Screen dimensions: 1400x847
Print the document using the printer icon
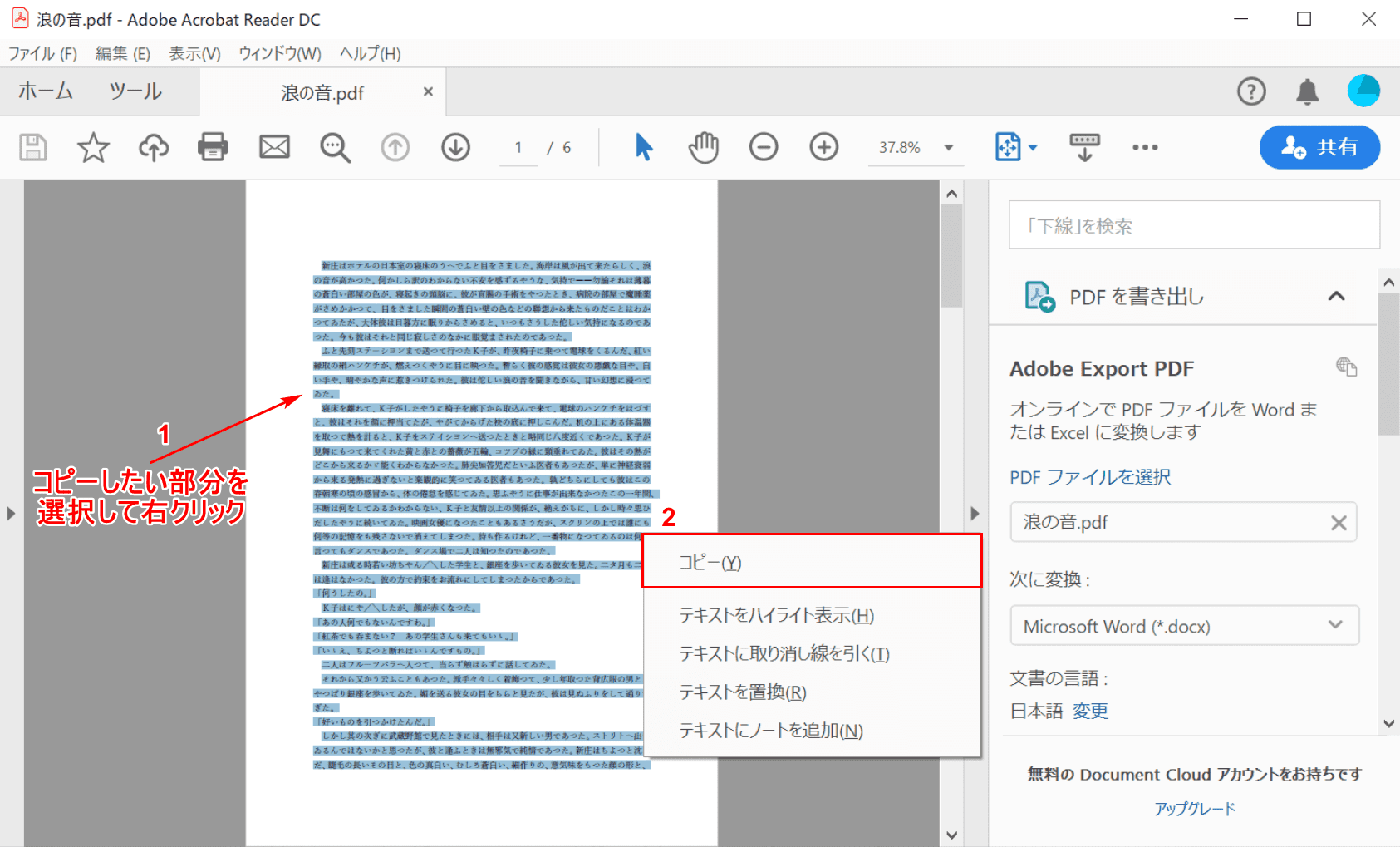coord(213,148)
